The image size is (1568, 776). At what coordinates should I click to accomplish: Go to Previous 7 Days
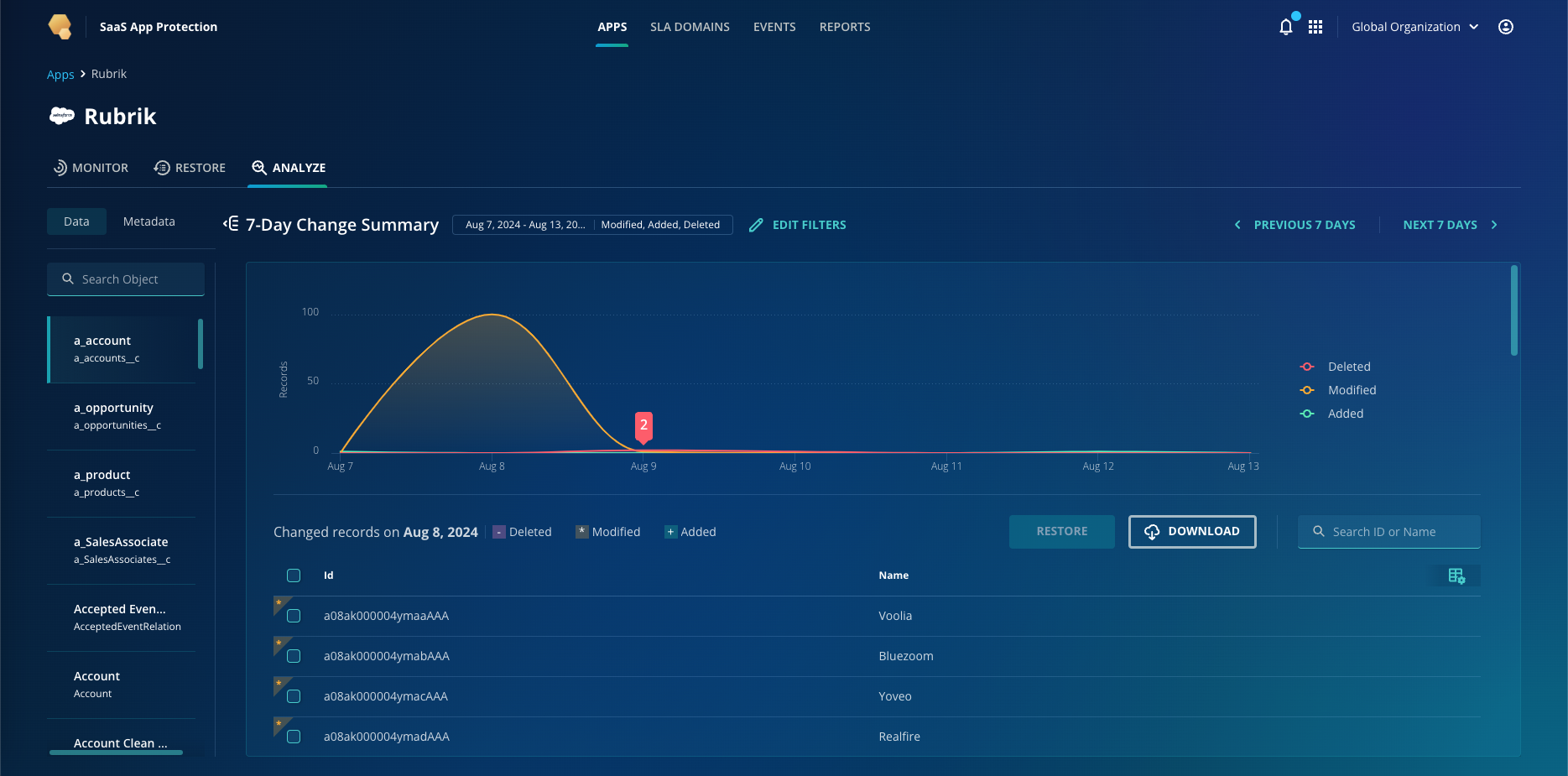click(1295, 225)
